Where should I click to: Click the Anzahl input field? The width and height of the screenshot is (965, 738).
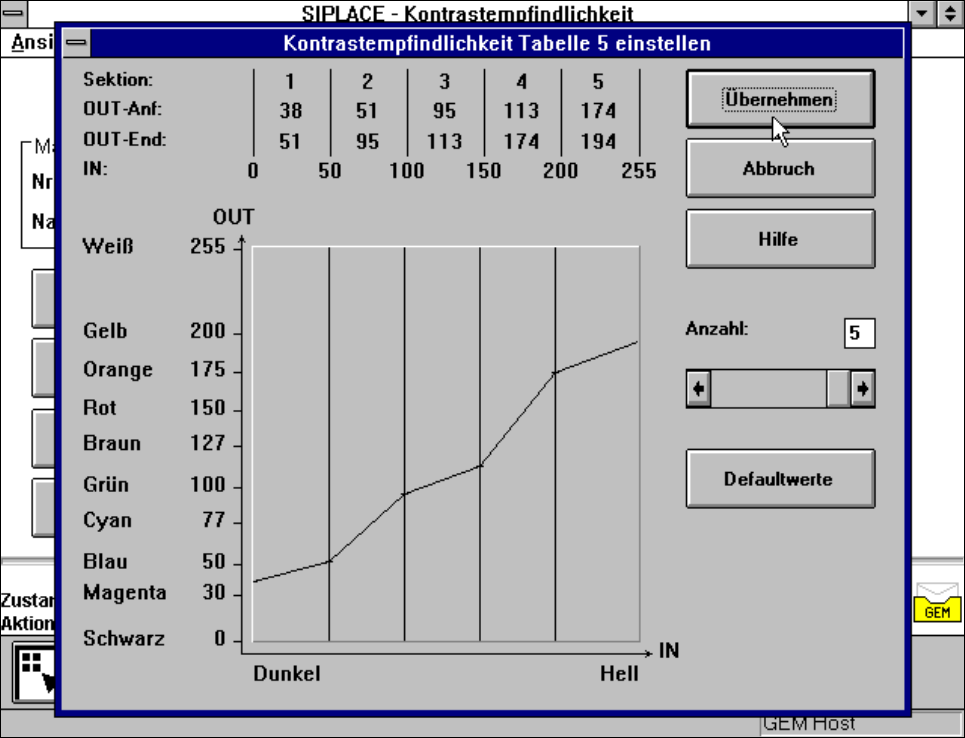859,333
